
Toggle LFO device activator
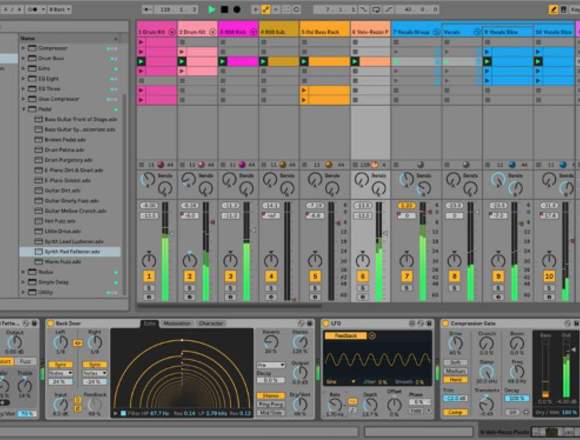tap(326, 323)
